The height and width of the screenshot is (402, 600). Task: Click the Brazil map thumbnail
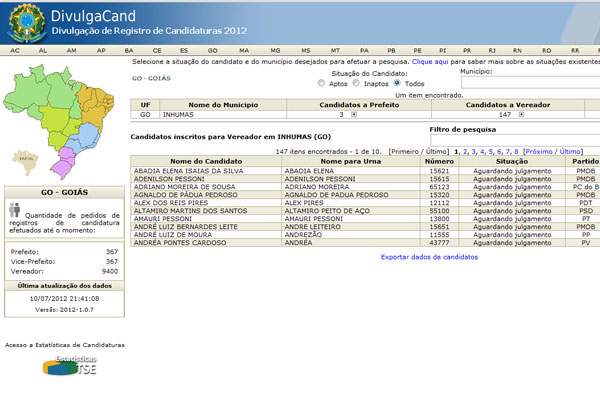point(59,122)
